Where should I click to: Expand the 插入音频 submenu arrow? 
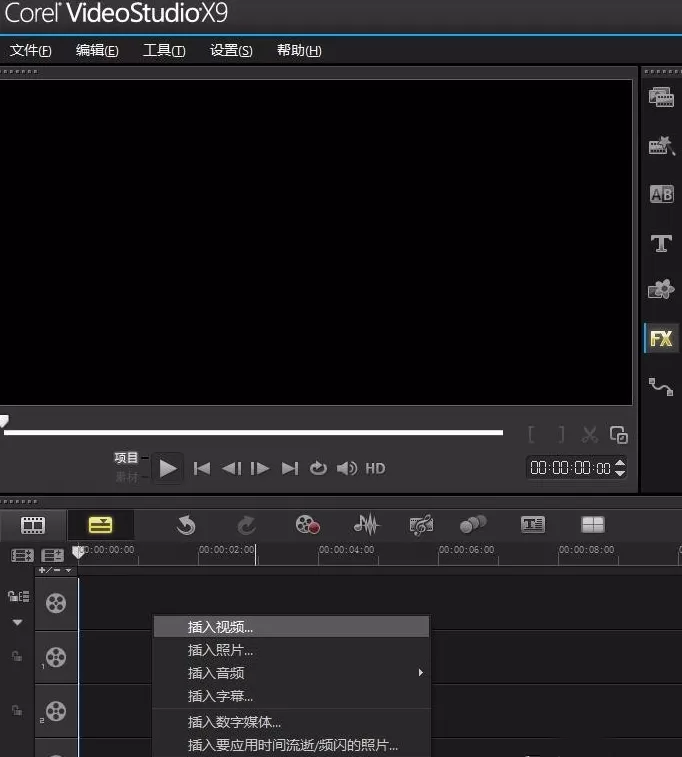coord(421,673)
